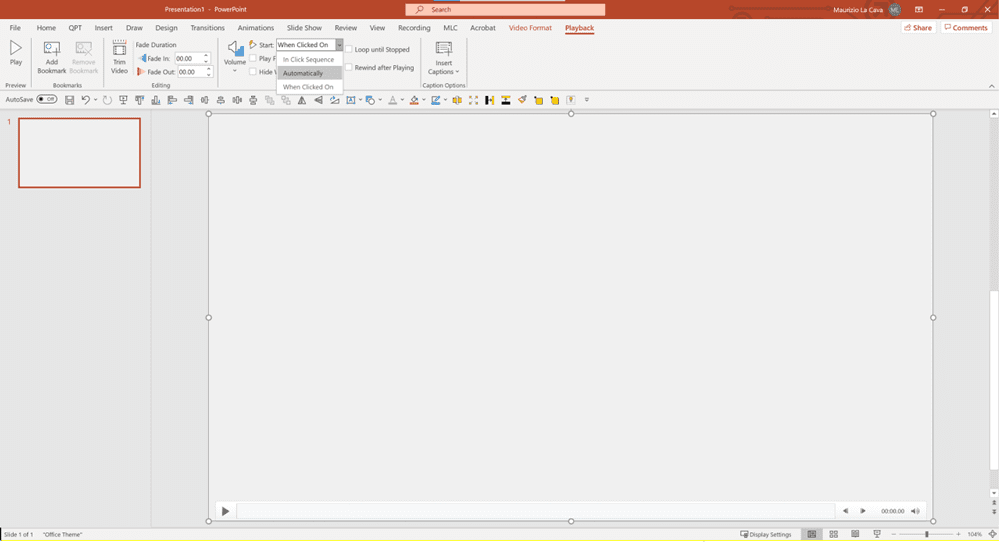Image resolution: width=1000 pixels, height=542 pixels.
Task: Click the Align Top icon in quick toolbar
Action: click(x=140, y=100)
